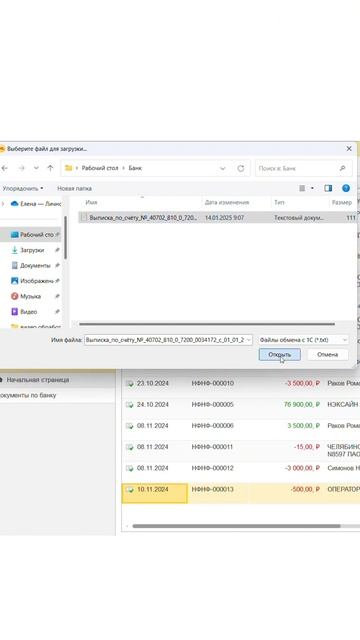Click the folder icon in address bar
Viewport: 360px width, 640px height.
pyautogui.click(x=69, y=168)
